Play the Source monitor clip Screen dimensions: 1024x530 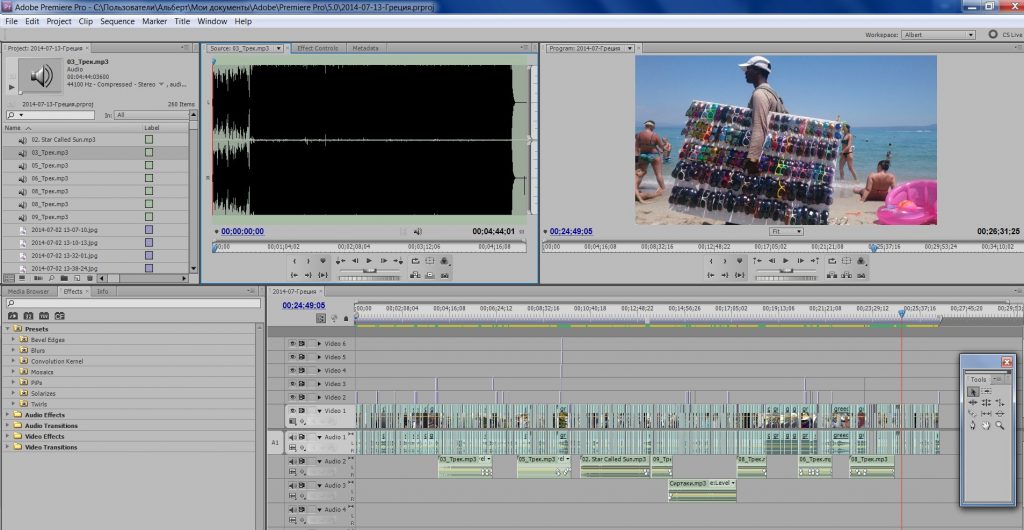pos(369,260)
